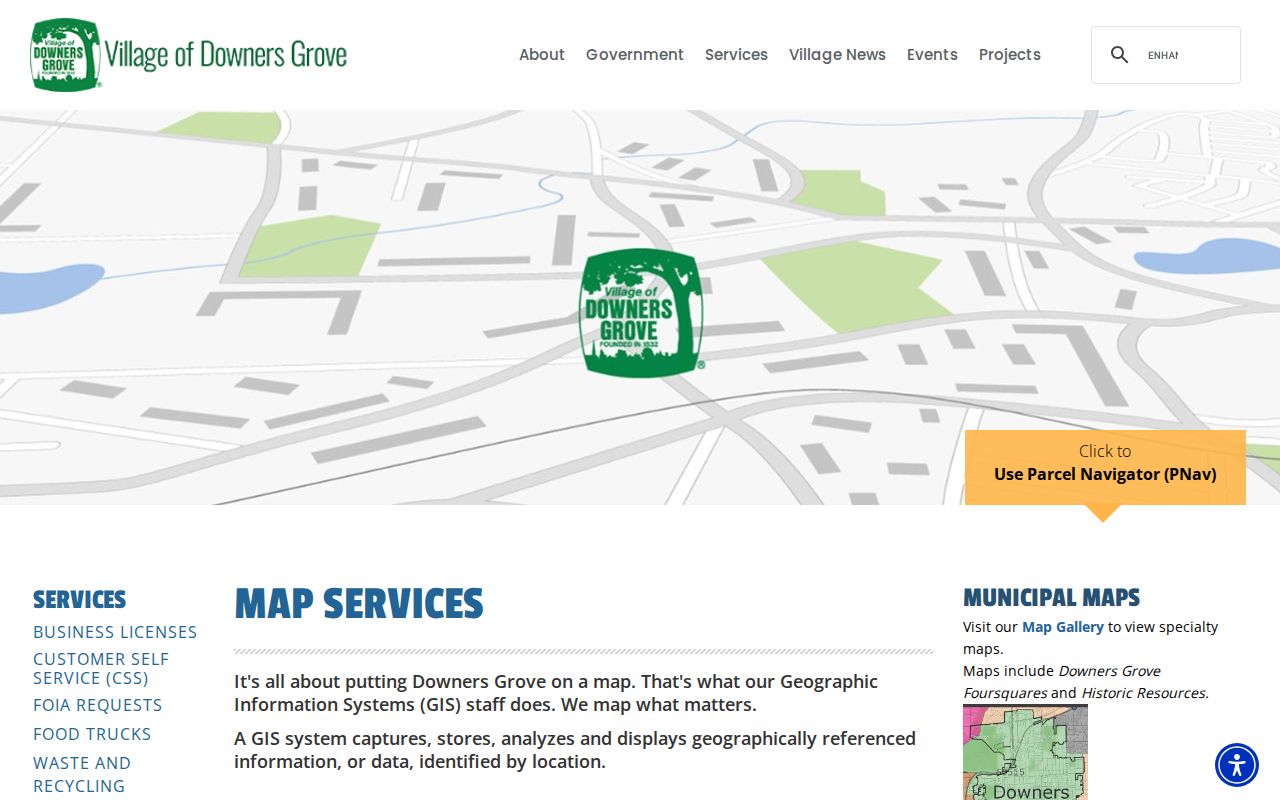Click the green Downers Grove emblem on the map banner
The width and height of the screenshot is (1280, 800).
point(641,313)
